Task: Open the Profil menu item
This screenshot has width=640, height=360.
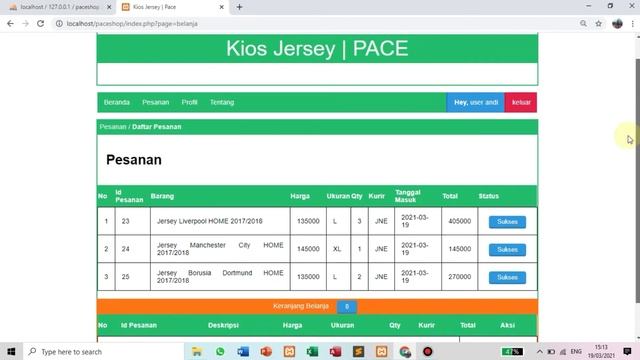Action: click(189, 102)
